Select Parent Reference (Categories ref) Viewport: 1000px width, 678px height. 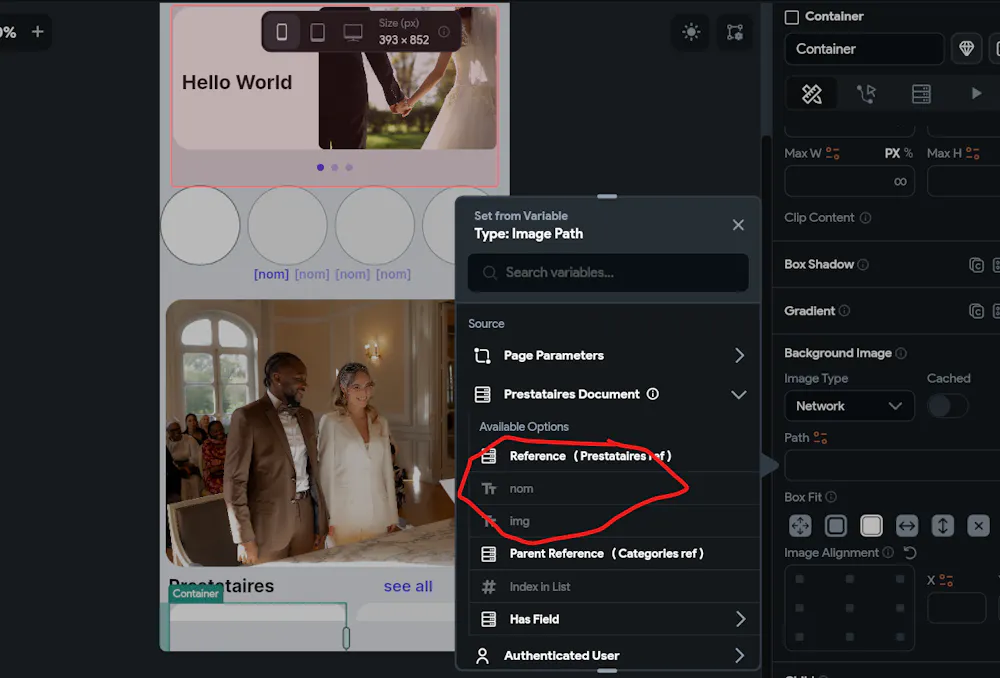click(614, 554)
